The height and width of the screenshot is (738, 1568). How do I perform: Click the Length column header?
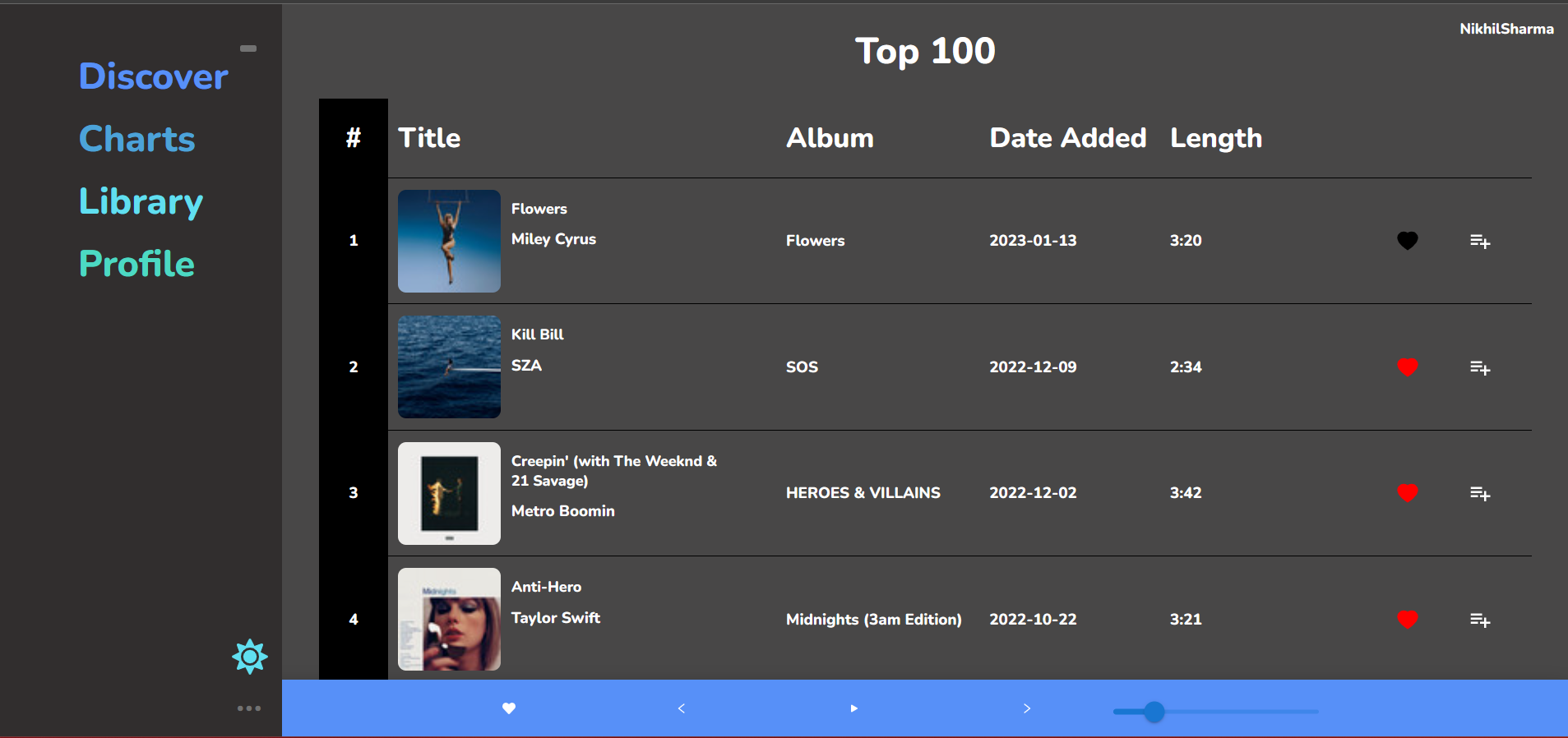[x=1216, y=139]
